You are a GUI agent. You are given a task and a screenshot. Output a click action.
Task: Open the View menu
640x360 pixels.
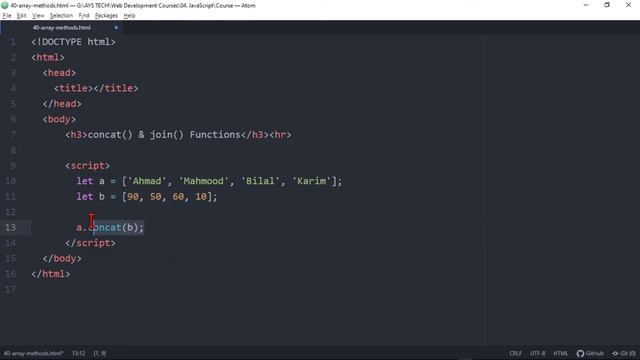(x=38, y=16)
